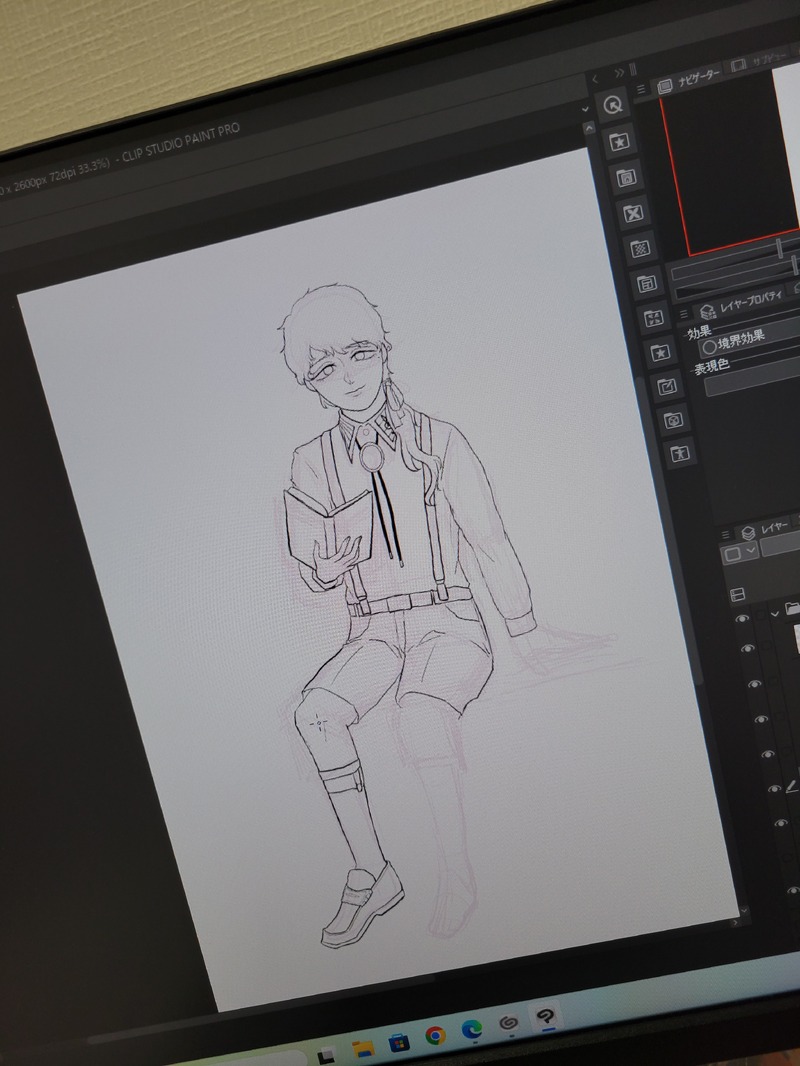The height and width of the screenshot is (1066, 800).
Task: Open the material folder with picture-frame glyph
Action: [x=626, y=177]
